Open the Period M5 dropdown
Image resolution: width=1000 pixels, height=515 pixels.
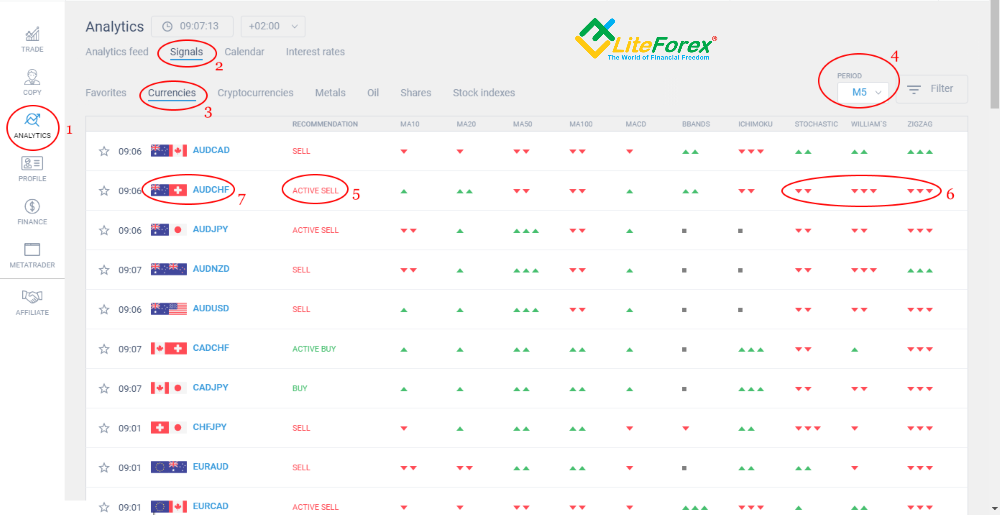[x=863, y=92]
